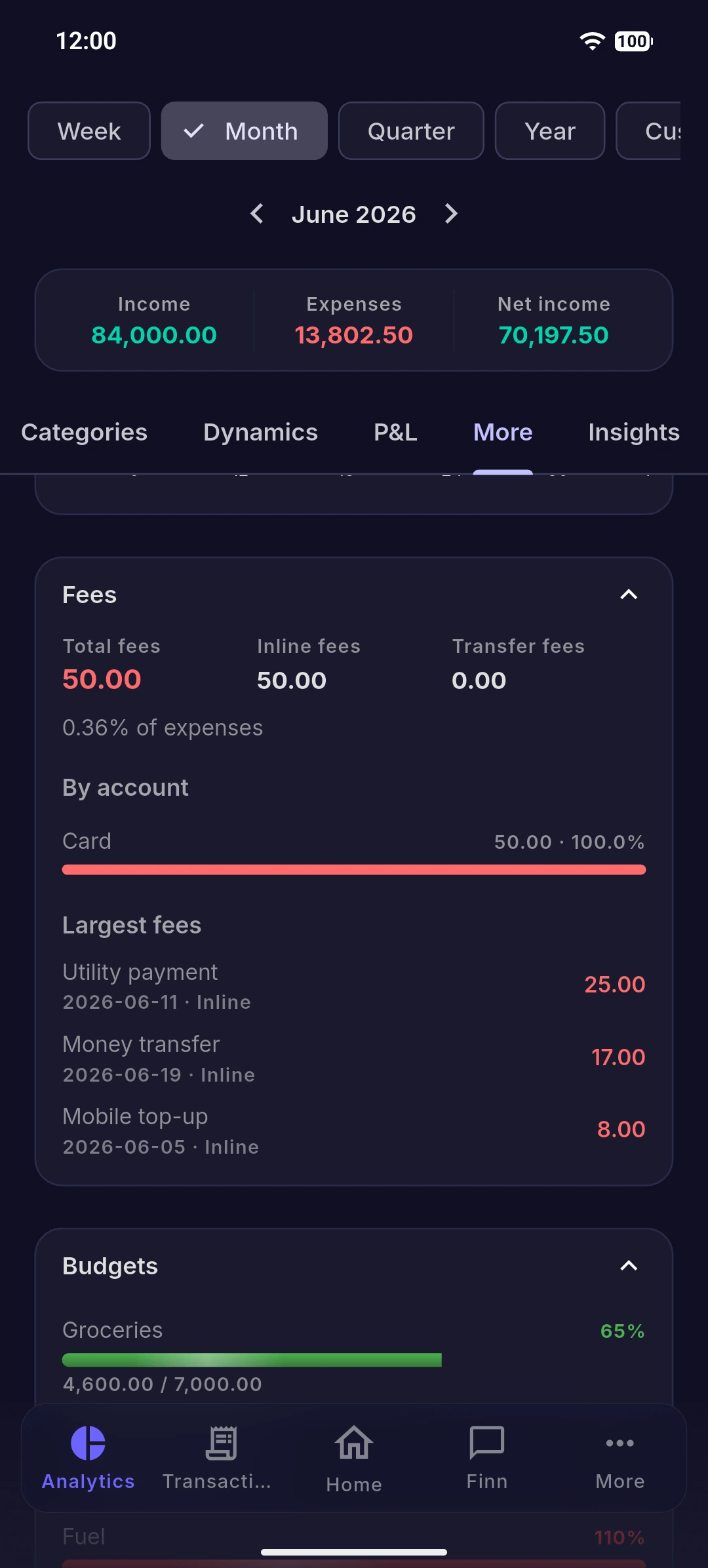Image resolution: width=708 pixels, height=1568 pixels.
Task: Tap the More three-dots icon
Action: pos(620,1443)
